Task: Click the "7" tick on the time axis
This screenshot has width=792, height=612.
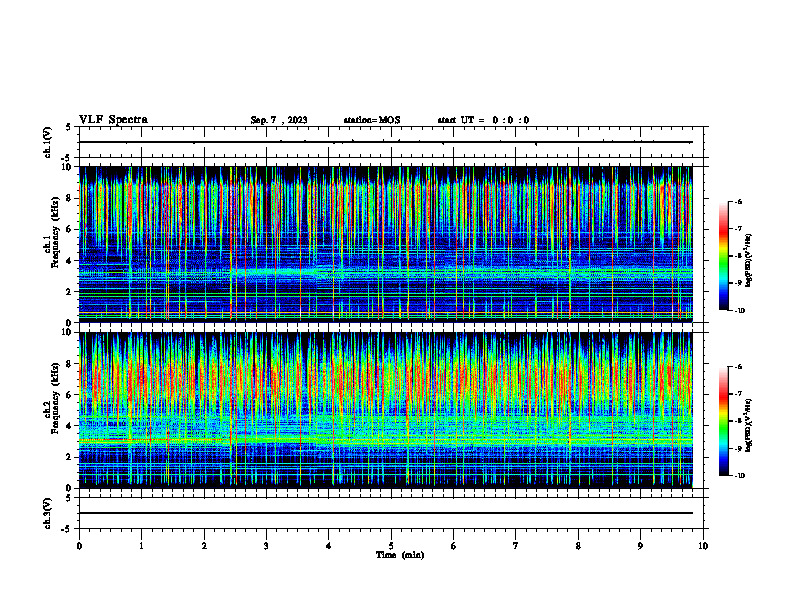Action: point(516,546)
